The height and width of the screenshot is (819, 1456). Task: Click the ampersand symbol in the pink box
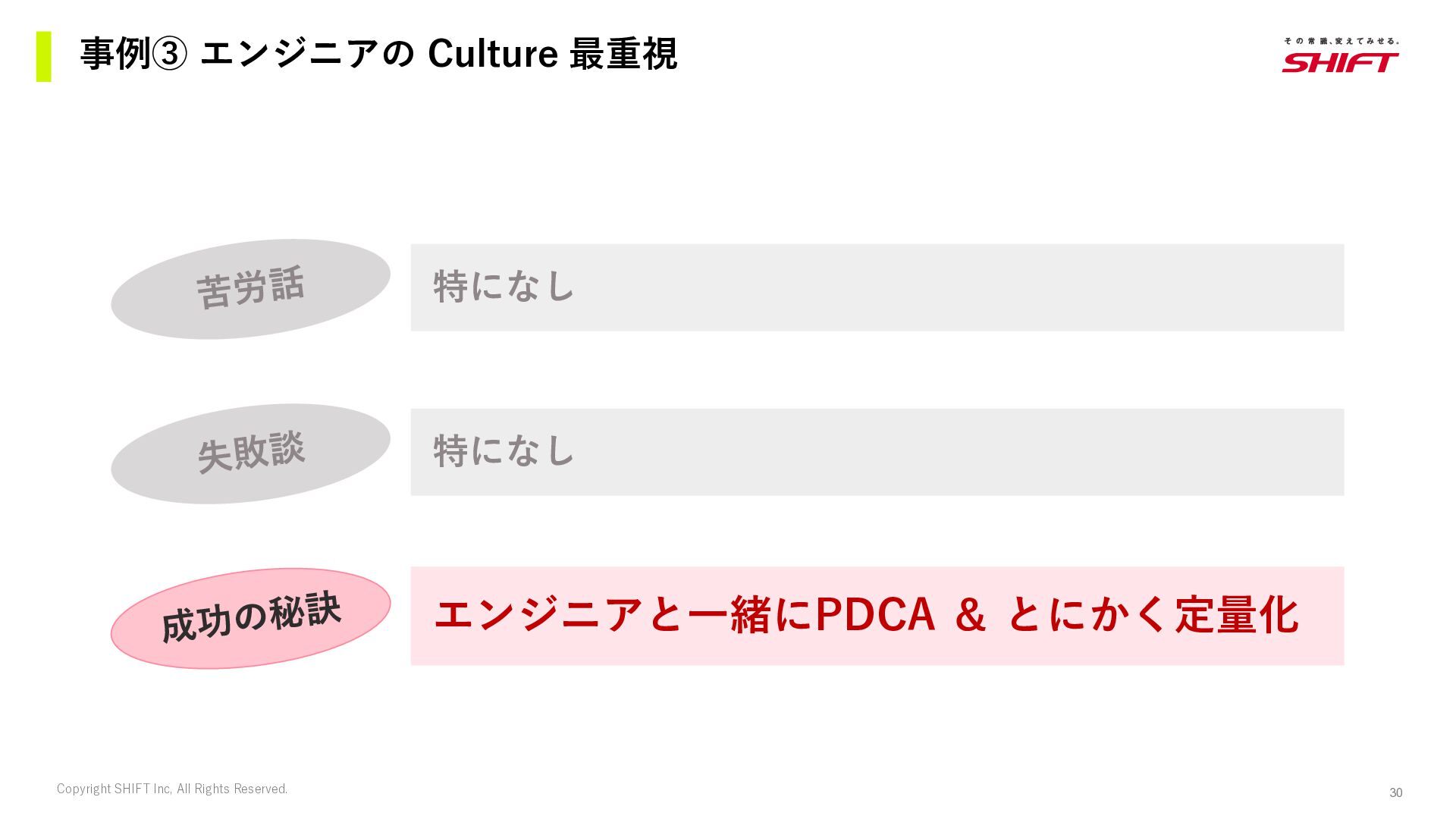point(970,615)
